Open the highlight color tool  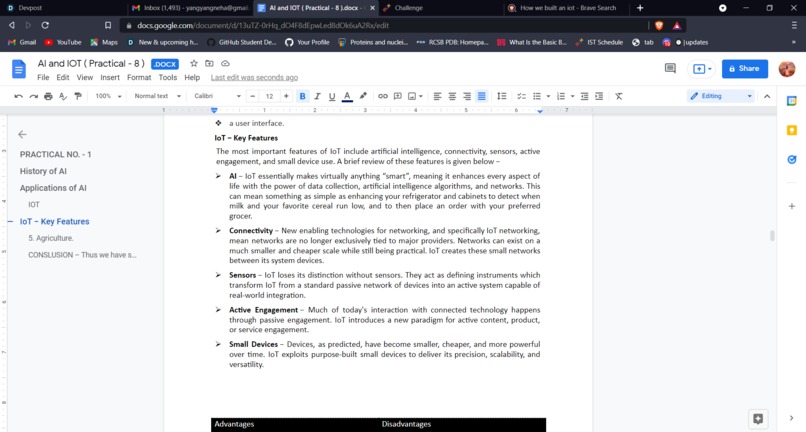tap(363, 96)
